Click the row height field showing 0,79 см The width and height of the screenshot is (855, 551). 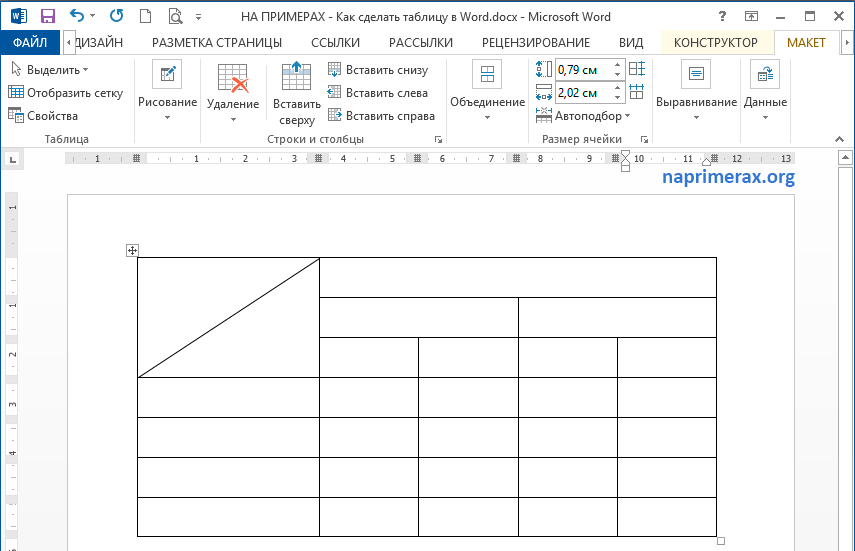click(581, 70)
